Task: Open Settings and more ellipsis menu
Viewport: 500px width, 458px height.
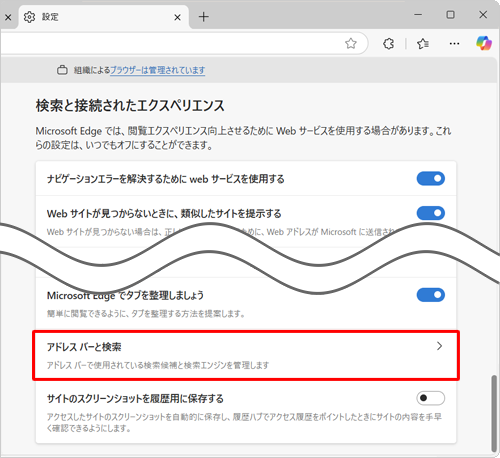Action: click(x=454, y=43)
